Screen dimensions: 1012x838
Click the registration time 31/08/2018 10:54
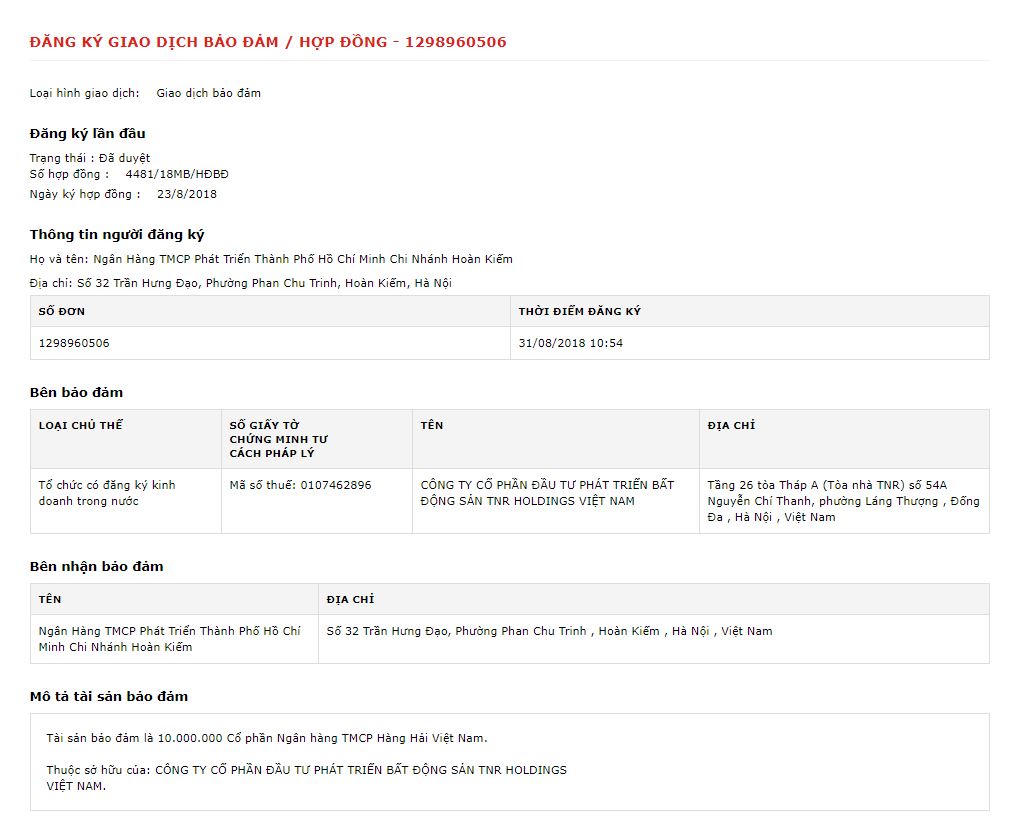[x=570, y=343]
